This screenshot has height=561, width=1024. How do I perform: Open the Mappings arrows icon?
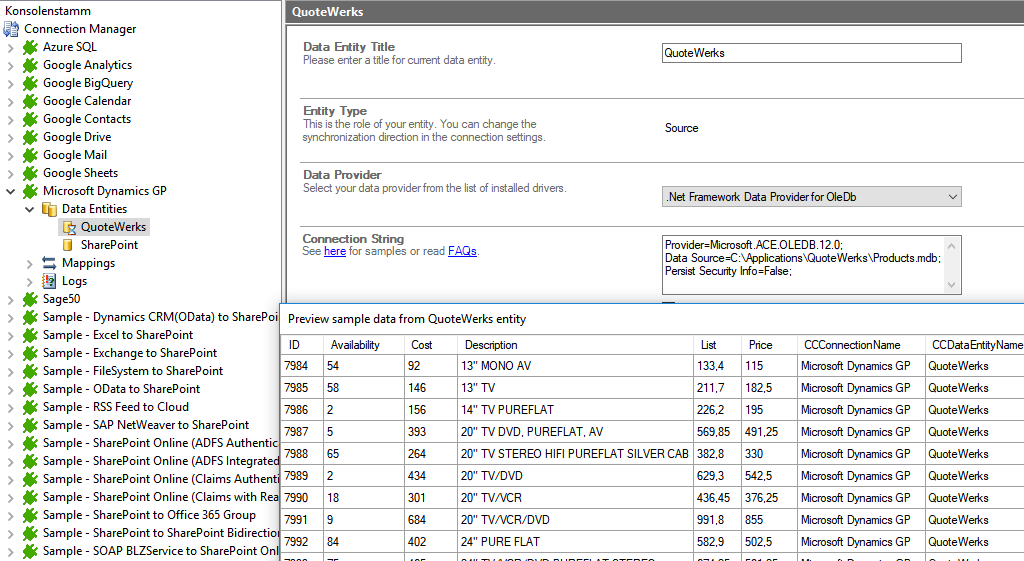tap(49, 263)
